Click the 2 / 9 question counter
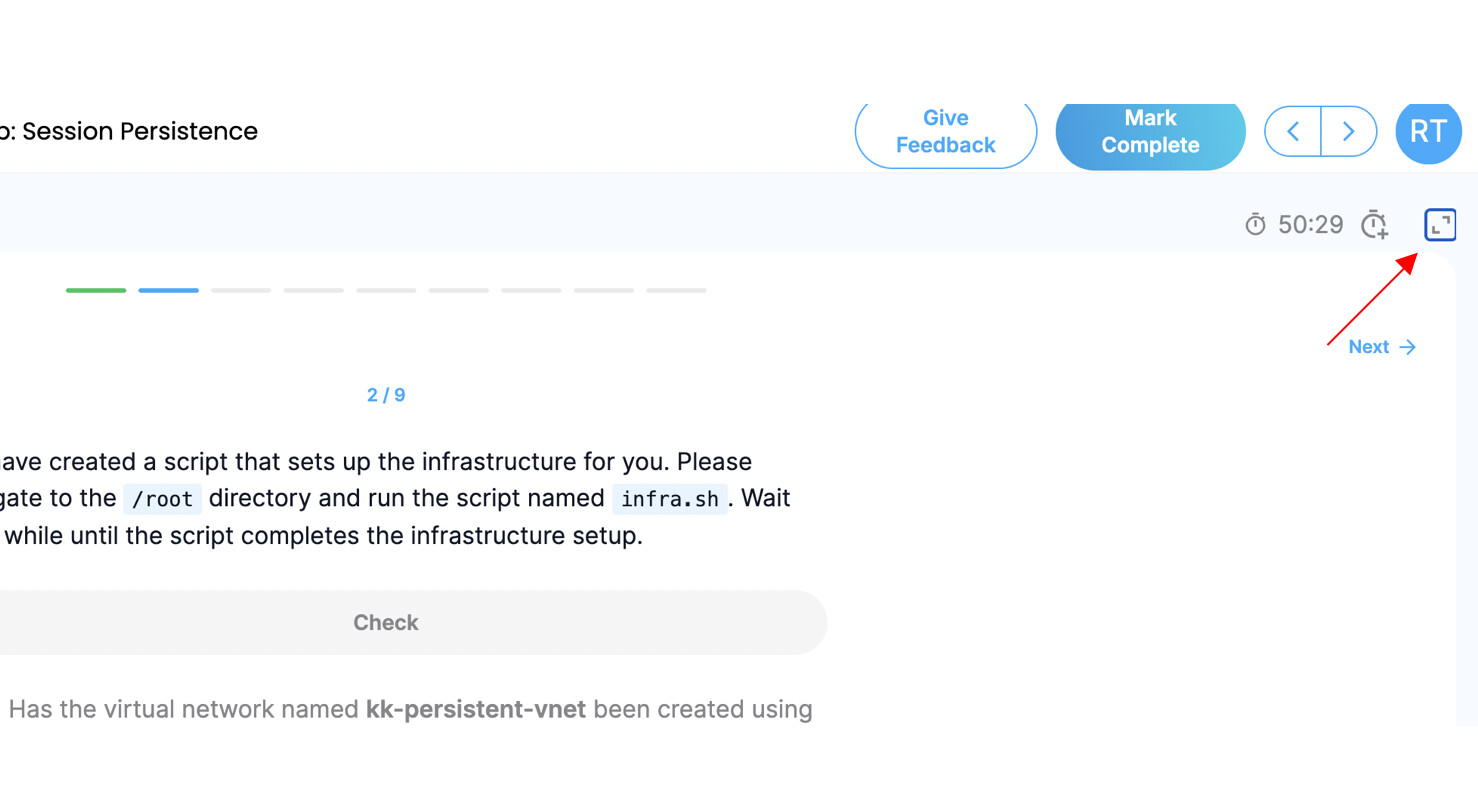The width and height of the screenshot is (1478, 790). tap(386, 395)
